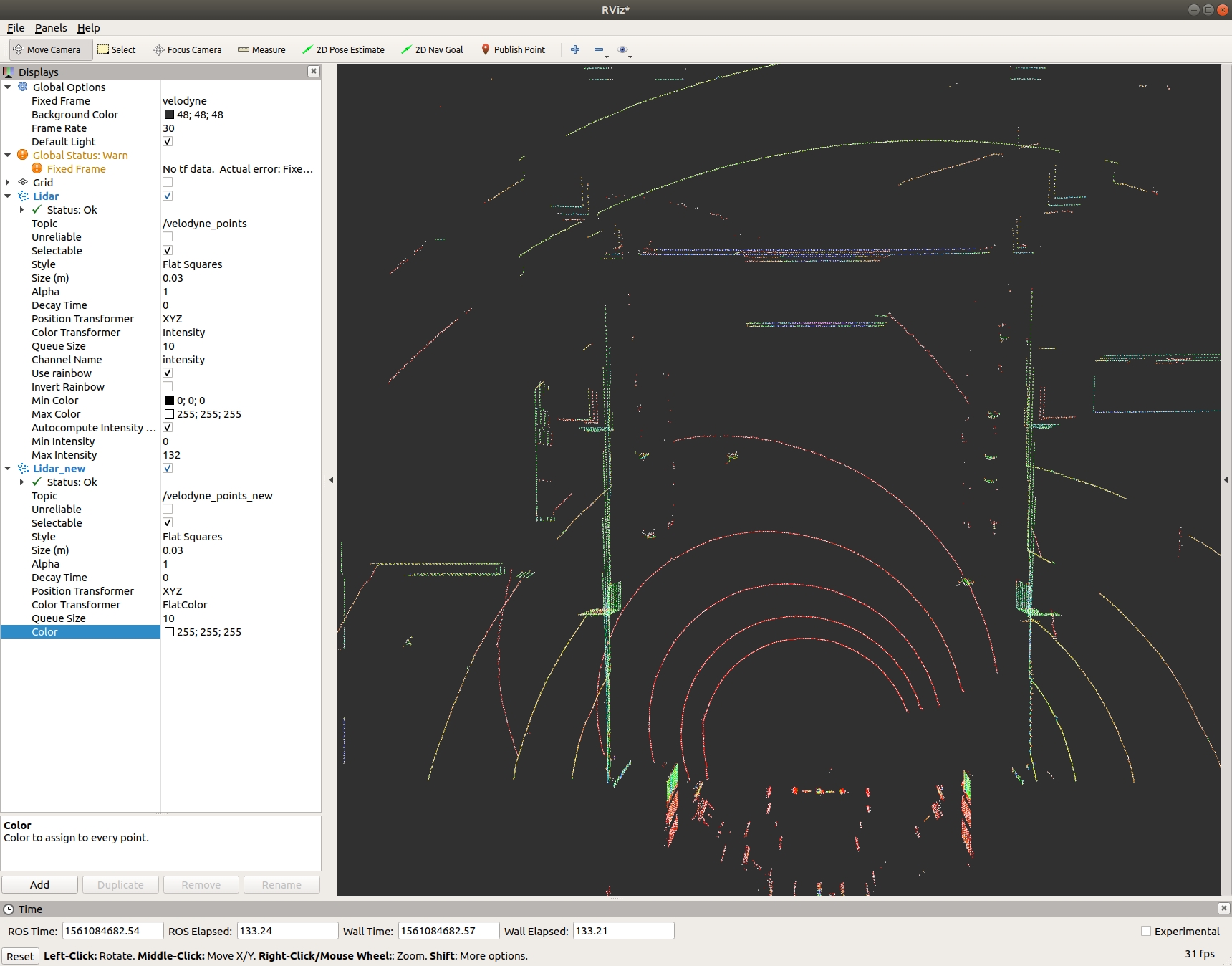Select the 2D Nav Goal tool
Image resolution: width=1232 pixels, height=966 pixels.
click(x=432, y=50)
